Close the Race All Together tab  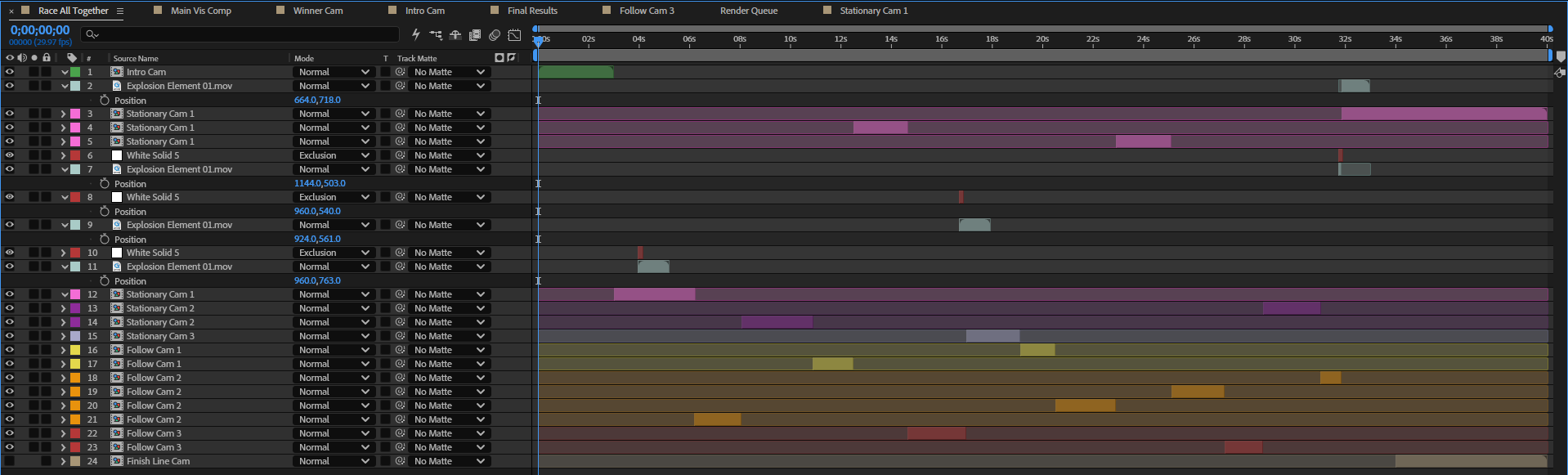click(x=11, y=11)
